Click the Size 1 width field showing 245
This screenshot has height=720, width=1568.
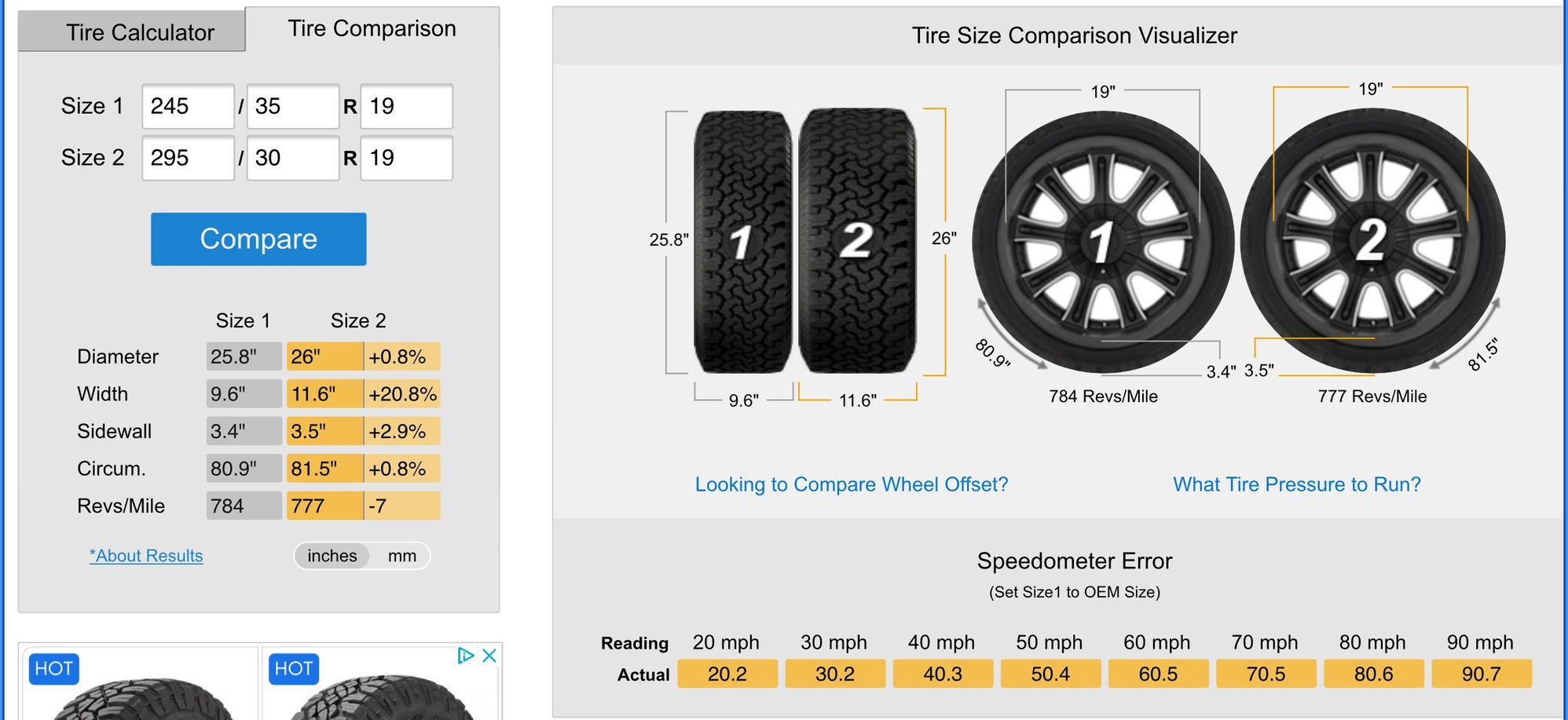[x=188, y=106]
